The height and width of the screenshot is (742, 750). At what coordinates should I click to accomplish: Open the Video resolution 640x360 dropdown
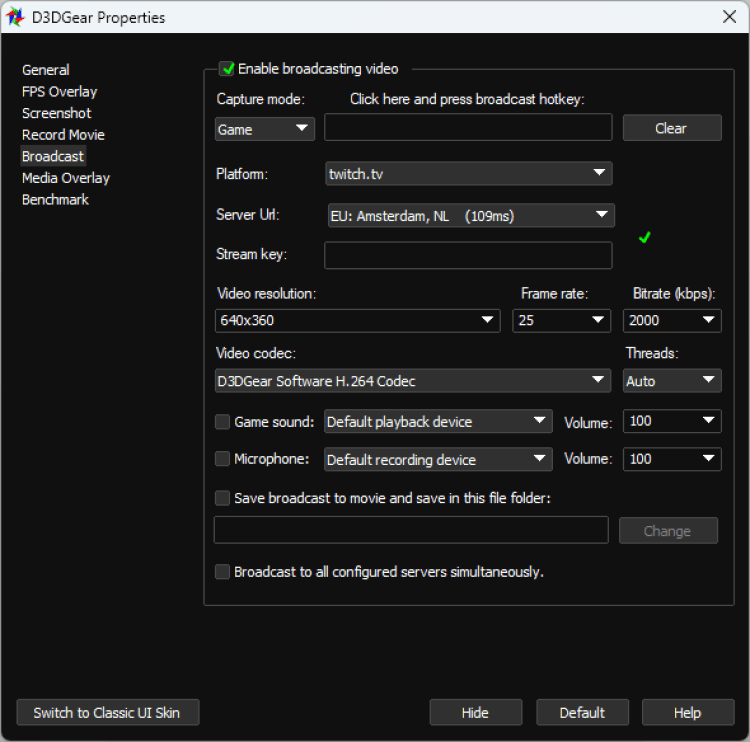357,321
